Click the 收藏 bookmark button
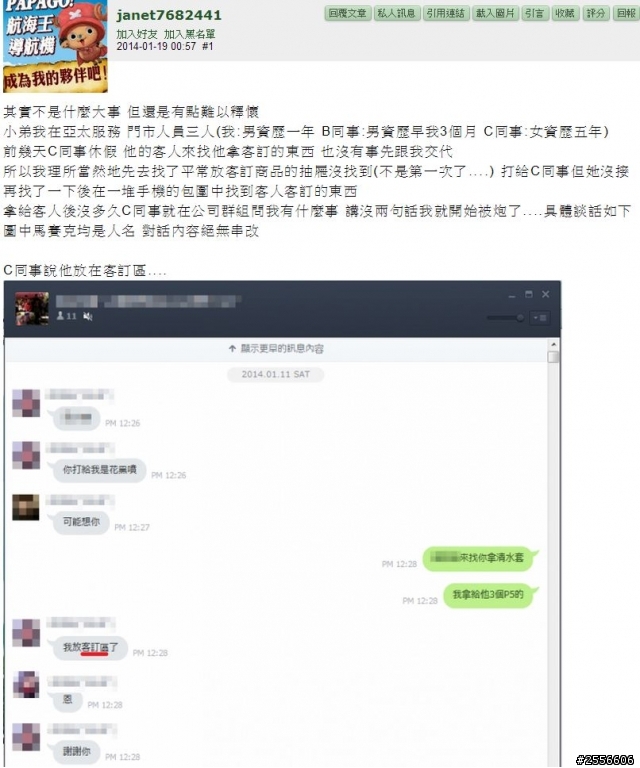Screen dimensions: 640x768 click(x=565, y=13)
